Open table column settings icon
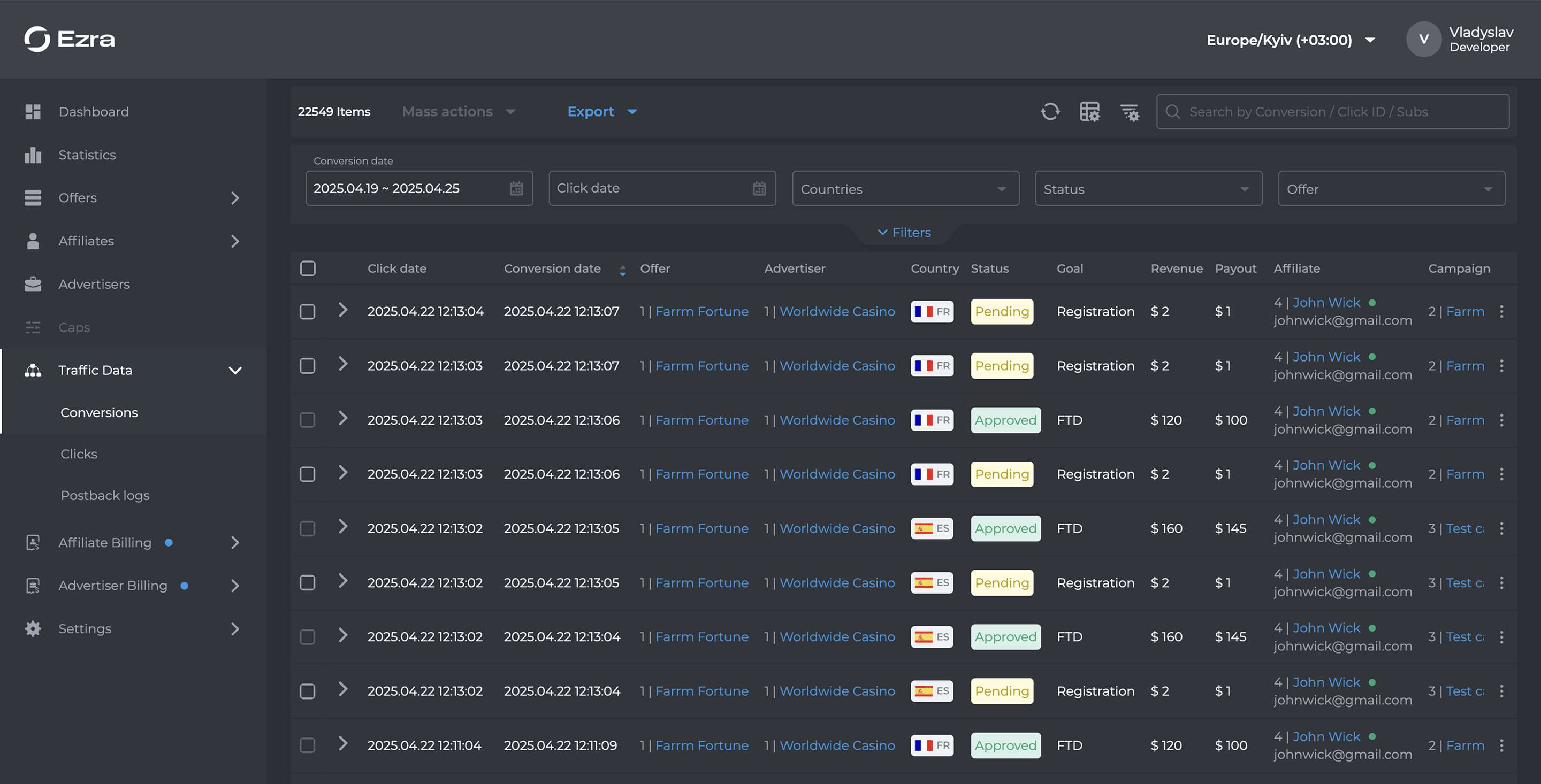The height and width of the screenshot is (784, 1541). [1089, 112]
